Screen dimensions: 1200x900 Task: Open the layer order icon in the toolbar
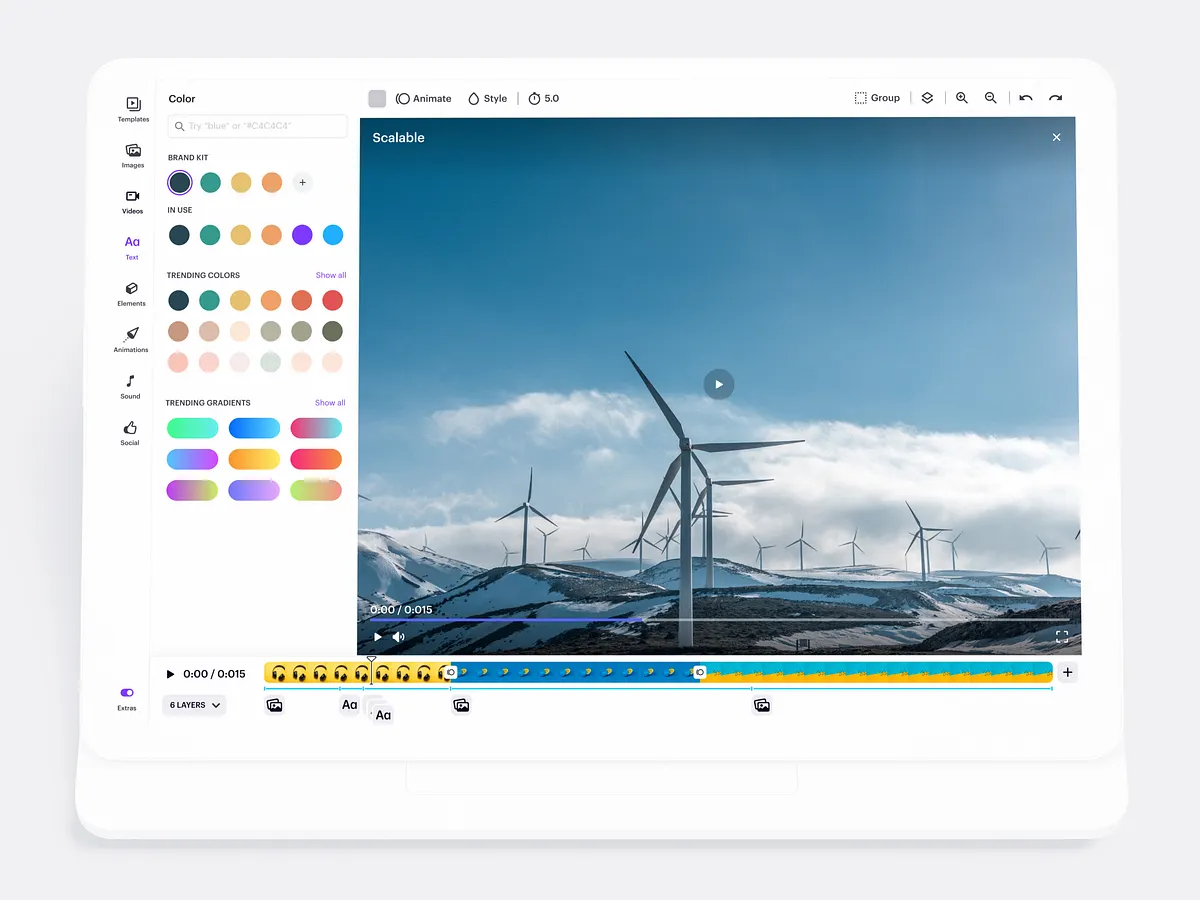(927, 97)
